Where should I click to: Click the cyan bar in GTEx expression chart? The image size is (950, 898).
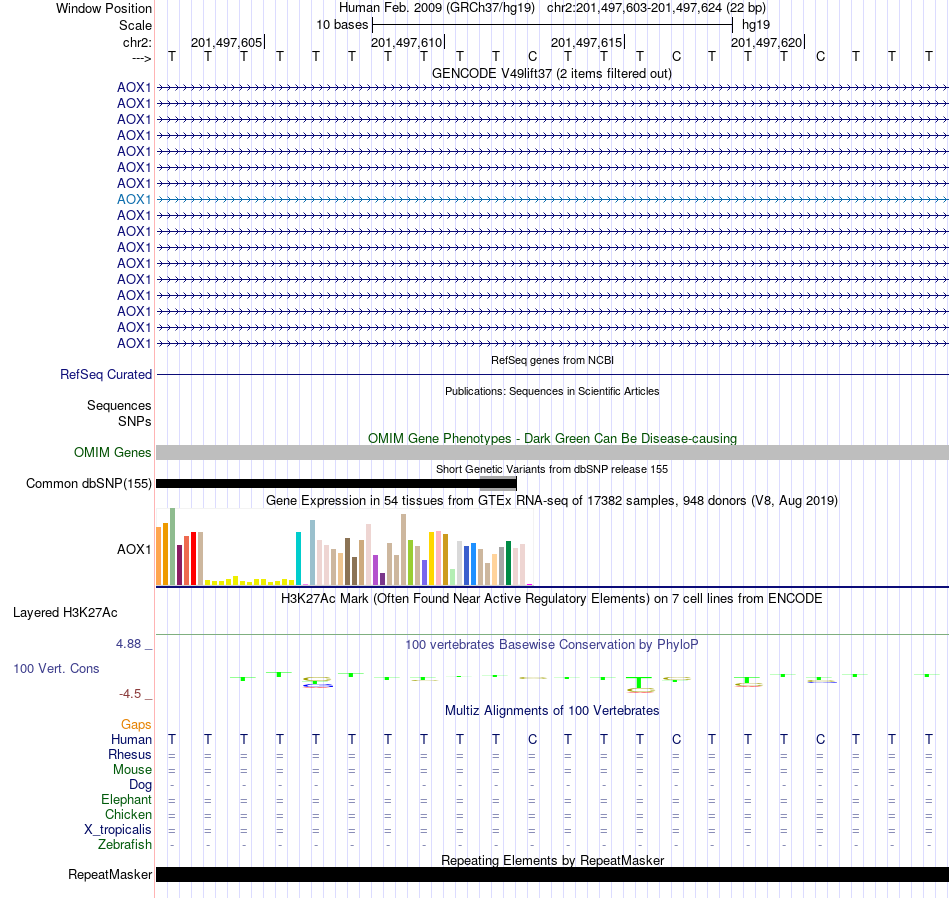299,558
